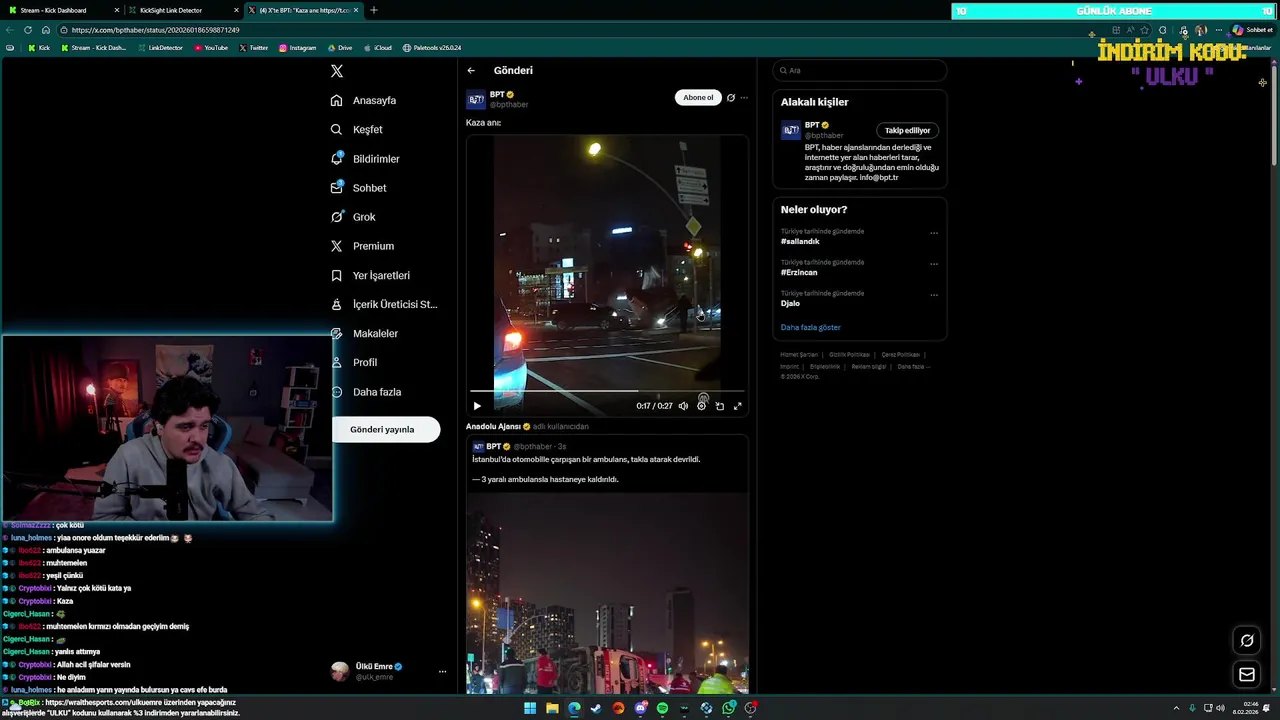
Task: Go to Anasayfa in sidebar
Action: [x=364, y=100]
